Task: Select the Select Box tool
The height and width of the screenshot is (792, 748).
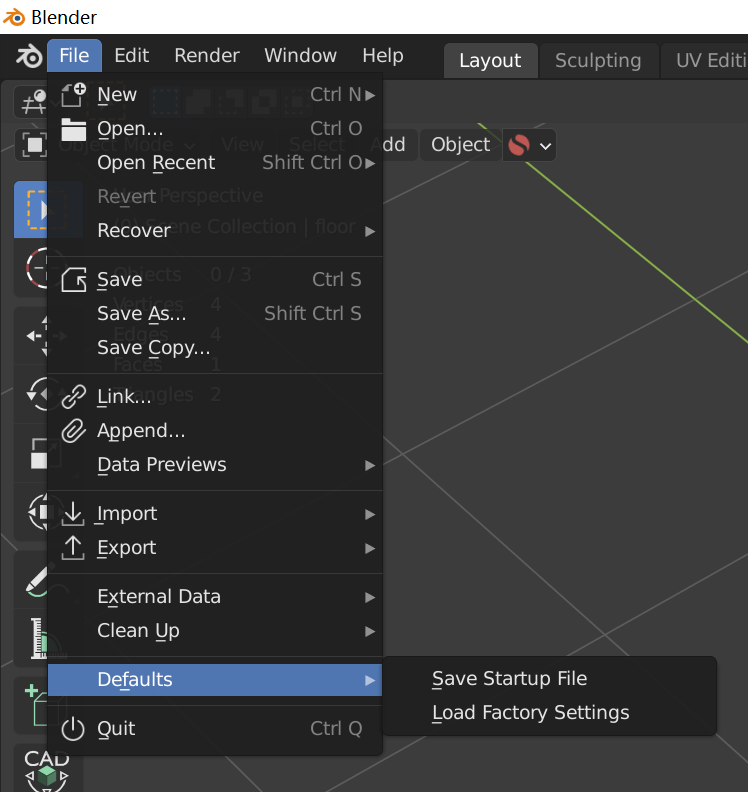Action: pyautogui.click(x=31, y=210)
